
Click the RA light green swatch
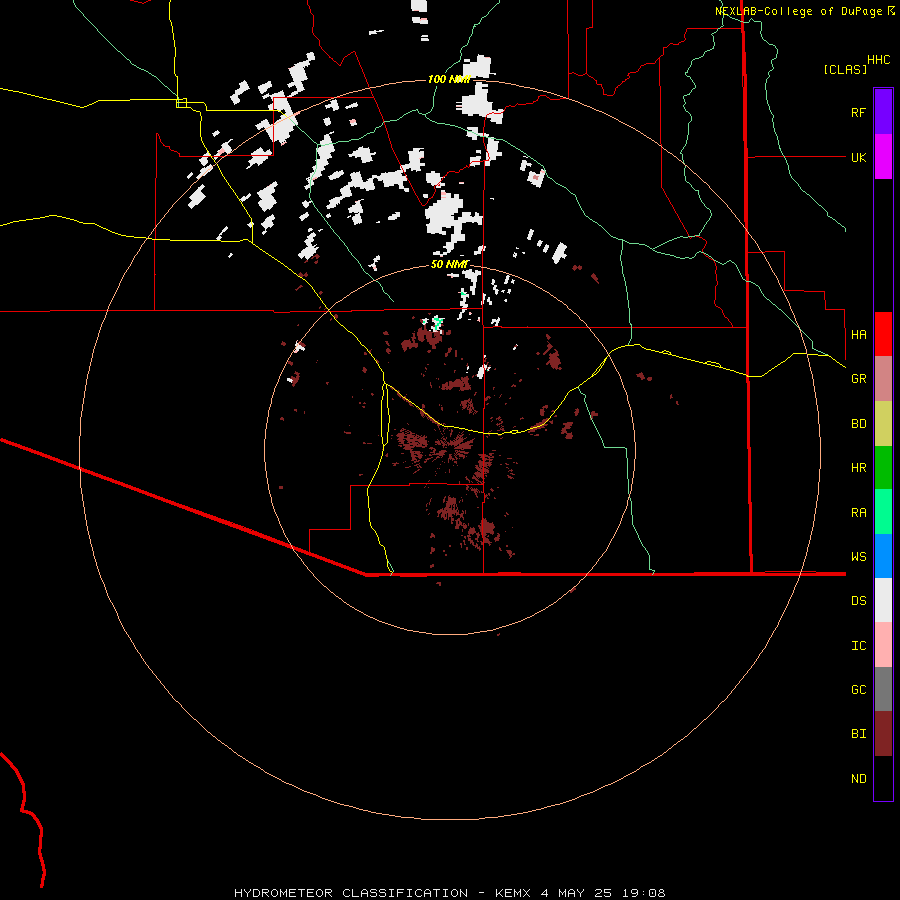tap(883, 512)
